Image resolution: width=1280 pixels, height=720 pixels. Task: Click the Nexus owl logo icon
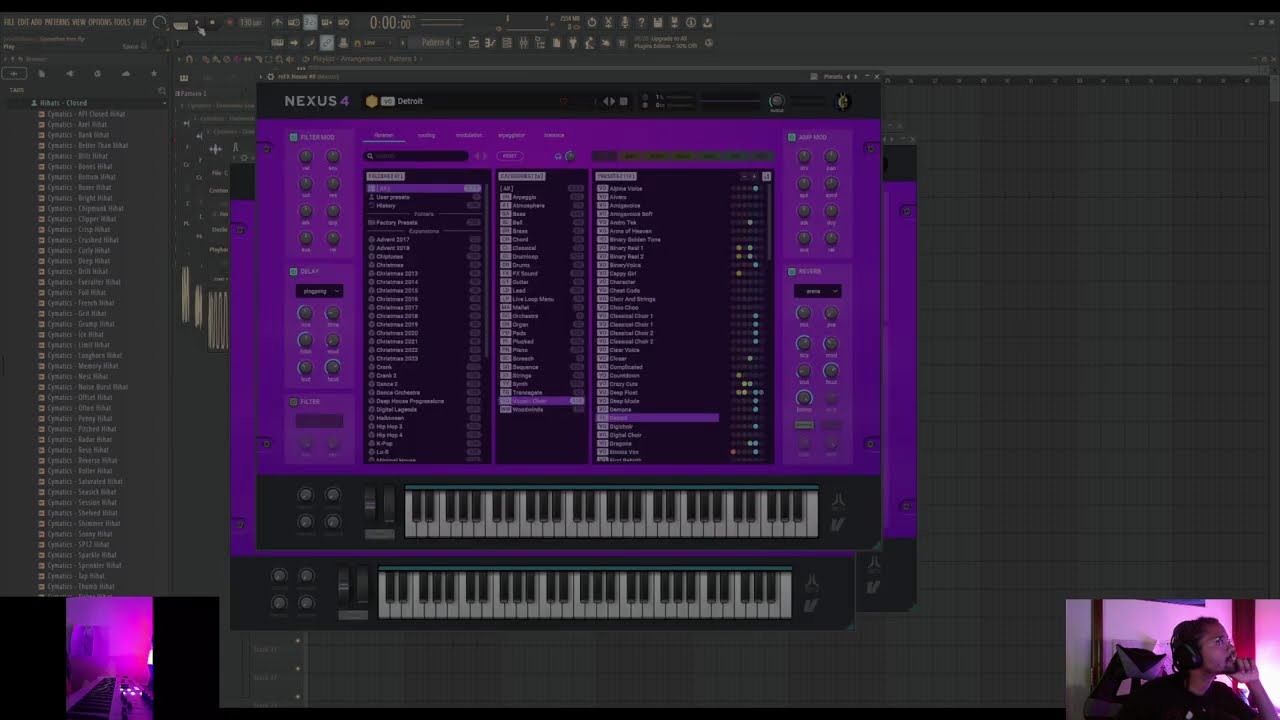[843, 101]
